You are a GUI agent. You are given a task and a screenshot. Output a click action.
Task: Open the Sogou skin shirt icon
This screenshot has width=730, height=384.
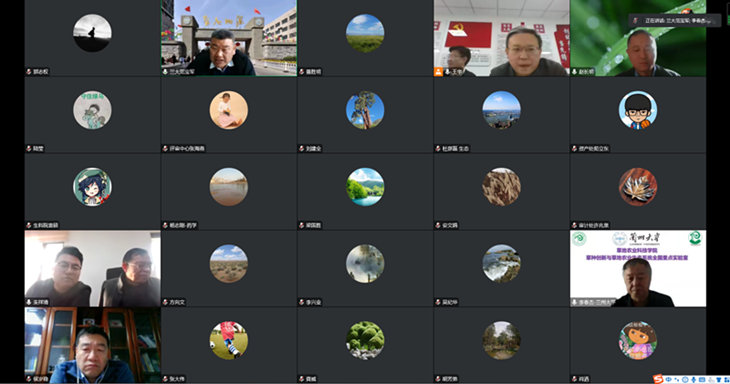click(718, 379)
